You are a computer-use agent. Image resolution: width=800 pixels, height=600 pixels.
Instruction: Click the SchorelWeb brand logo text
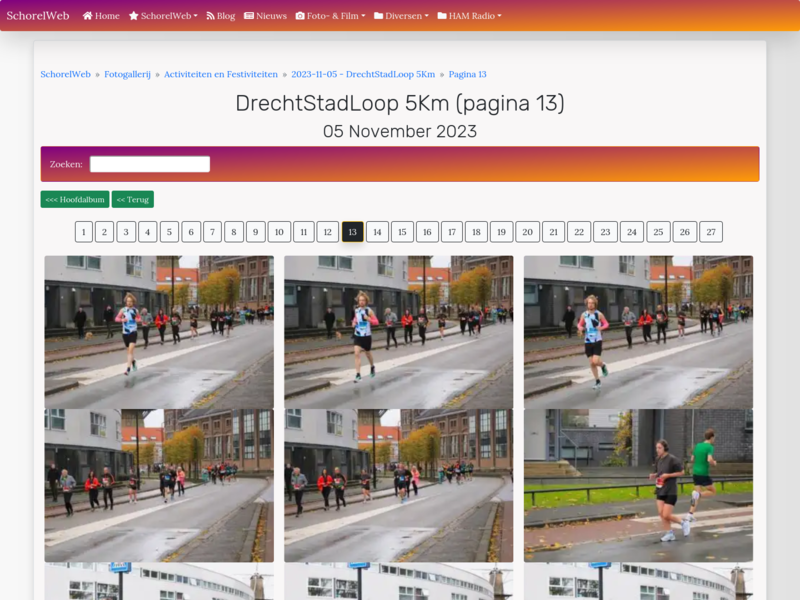[x=38, y=16]
